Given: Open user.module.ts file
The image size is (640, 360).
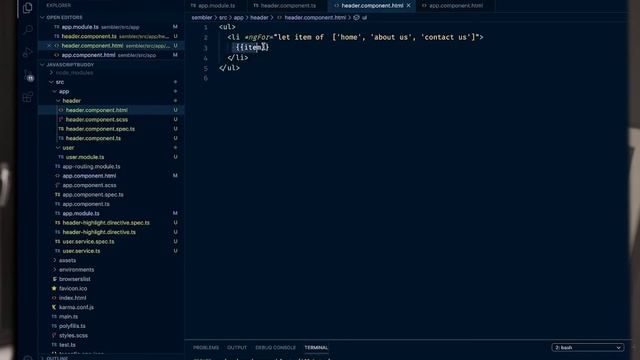Looking at the screenshot, I should click(x=85, y=157).
